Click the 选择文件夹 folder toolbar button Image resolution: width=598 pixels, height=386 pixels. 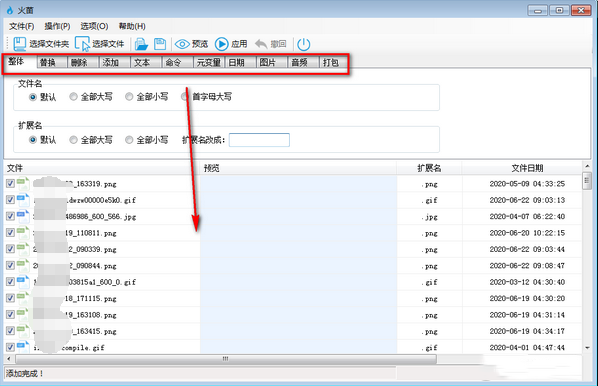click(x=41, y=44)
